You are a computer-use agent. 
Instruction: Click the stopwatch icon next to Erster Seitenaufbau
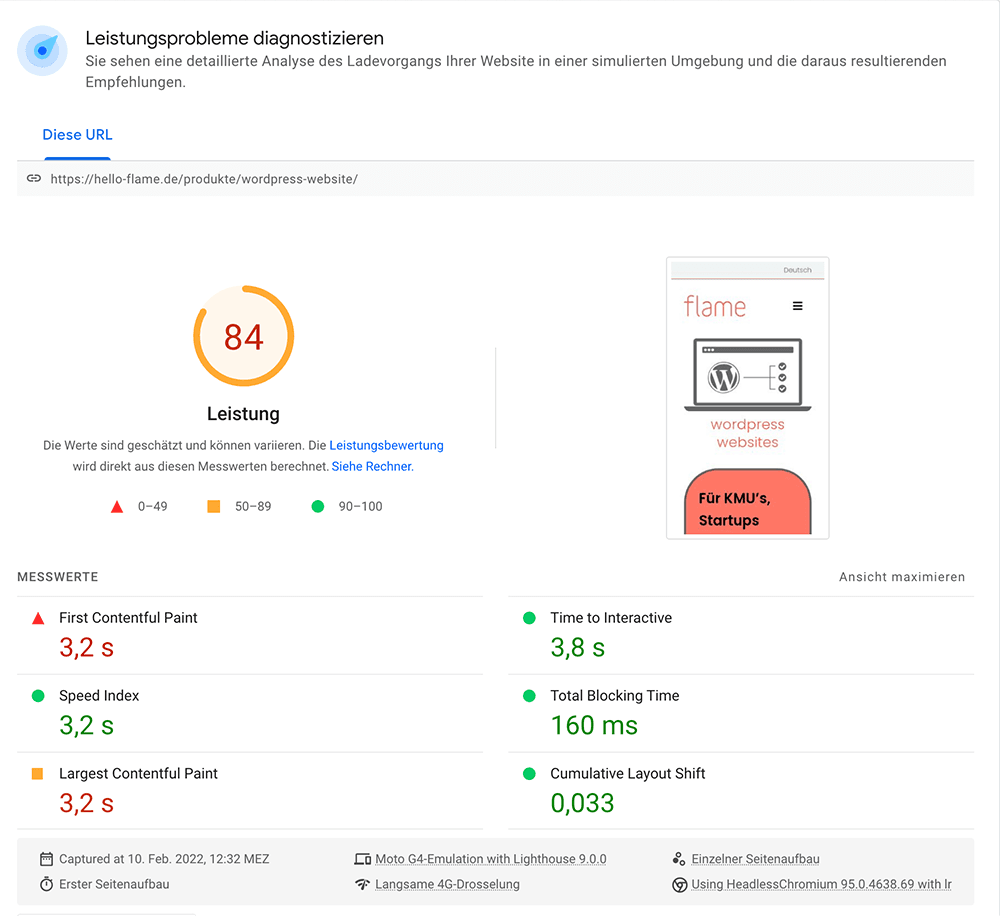[47, 884]
